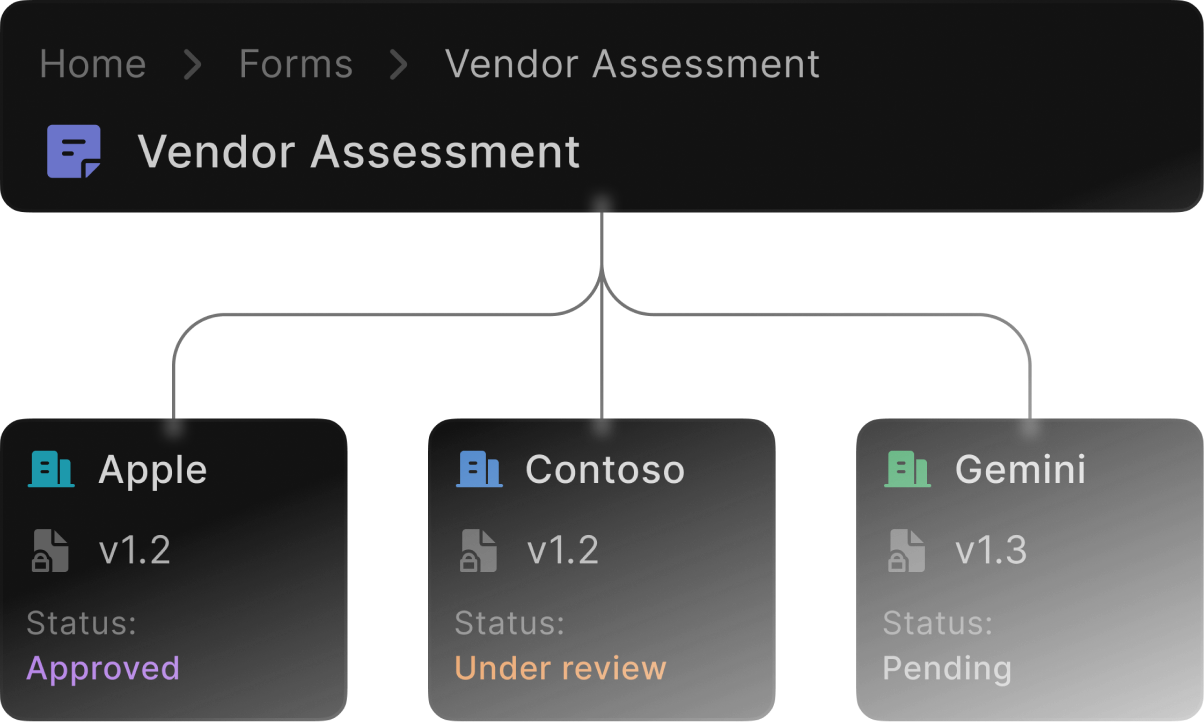Click the Pending status on Gemini card
This screenshot has width=1204, height=722.
(947, 668)
